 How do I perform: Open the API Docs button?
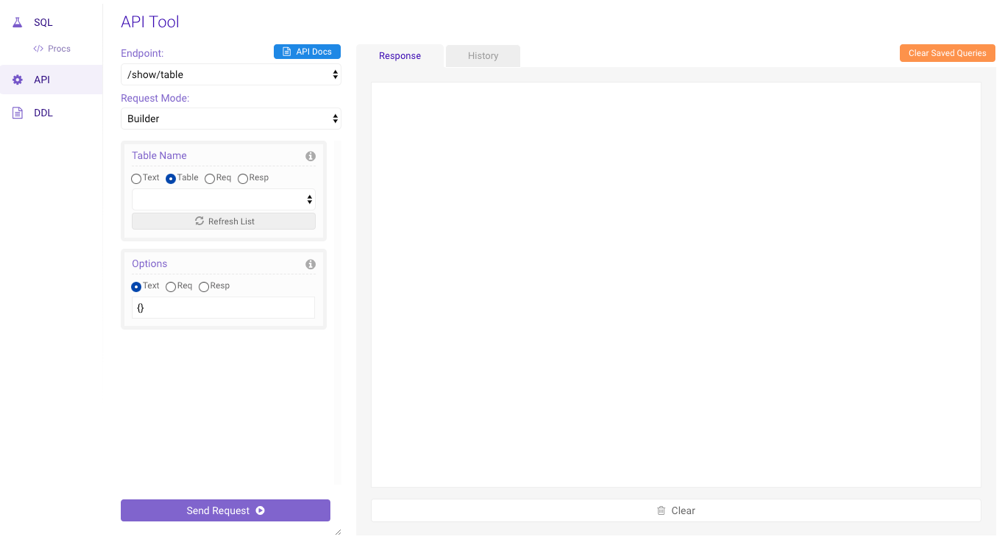click(307, 52)
